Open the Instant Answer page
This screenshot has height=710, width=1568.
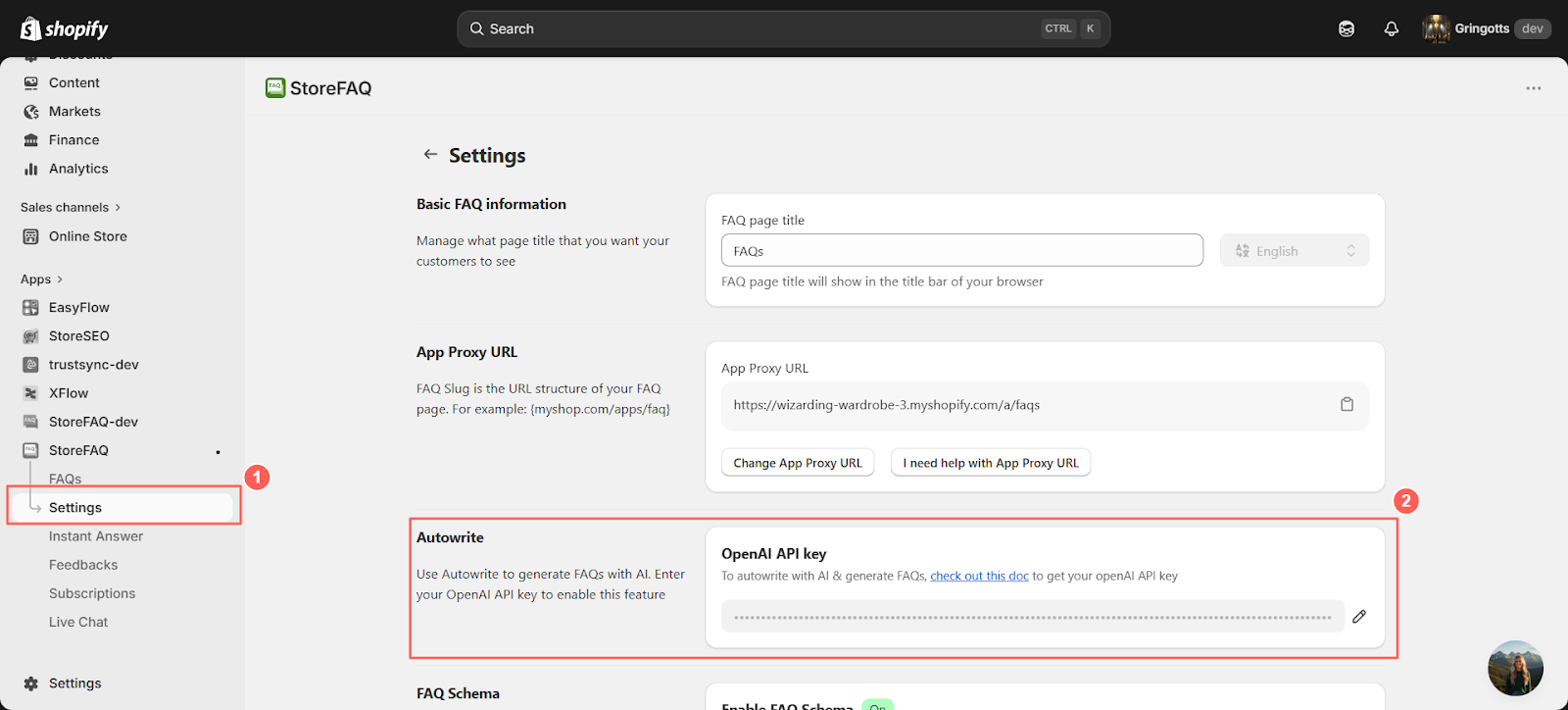tap(96, 536)
